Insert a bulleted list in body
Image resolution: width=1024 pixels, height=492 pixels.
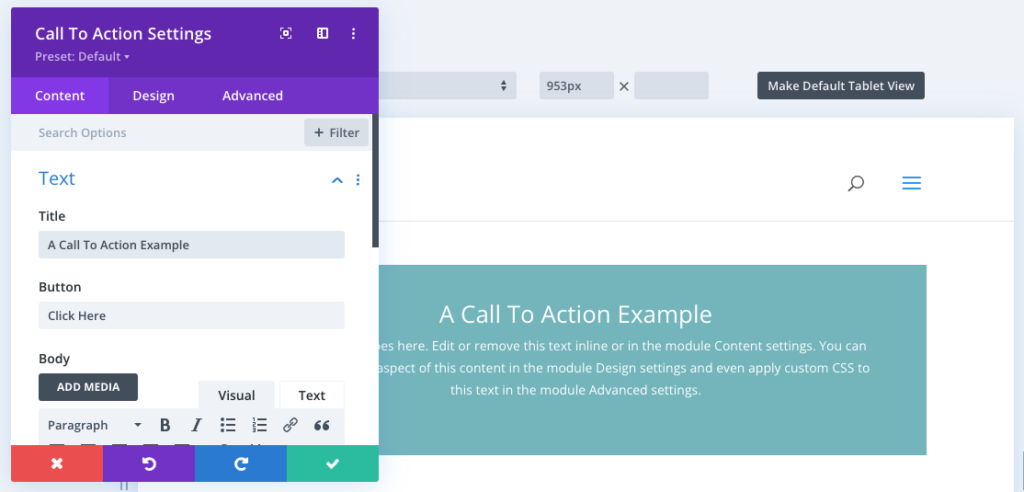tap(228, 425)
